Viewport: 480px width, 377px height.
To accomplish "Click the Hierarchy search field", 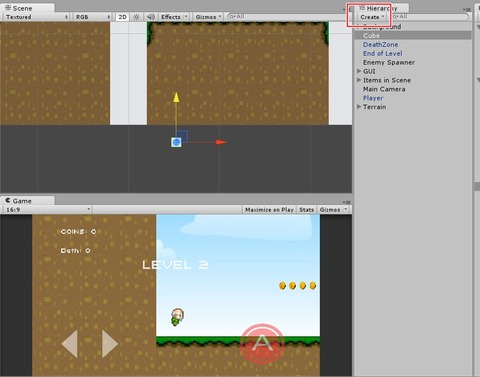I will click(x=430, y=16).
